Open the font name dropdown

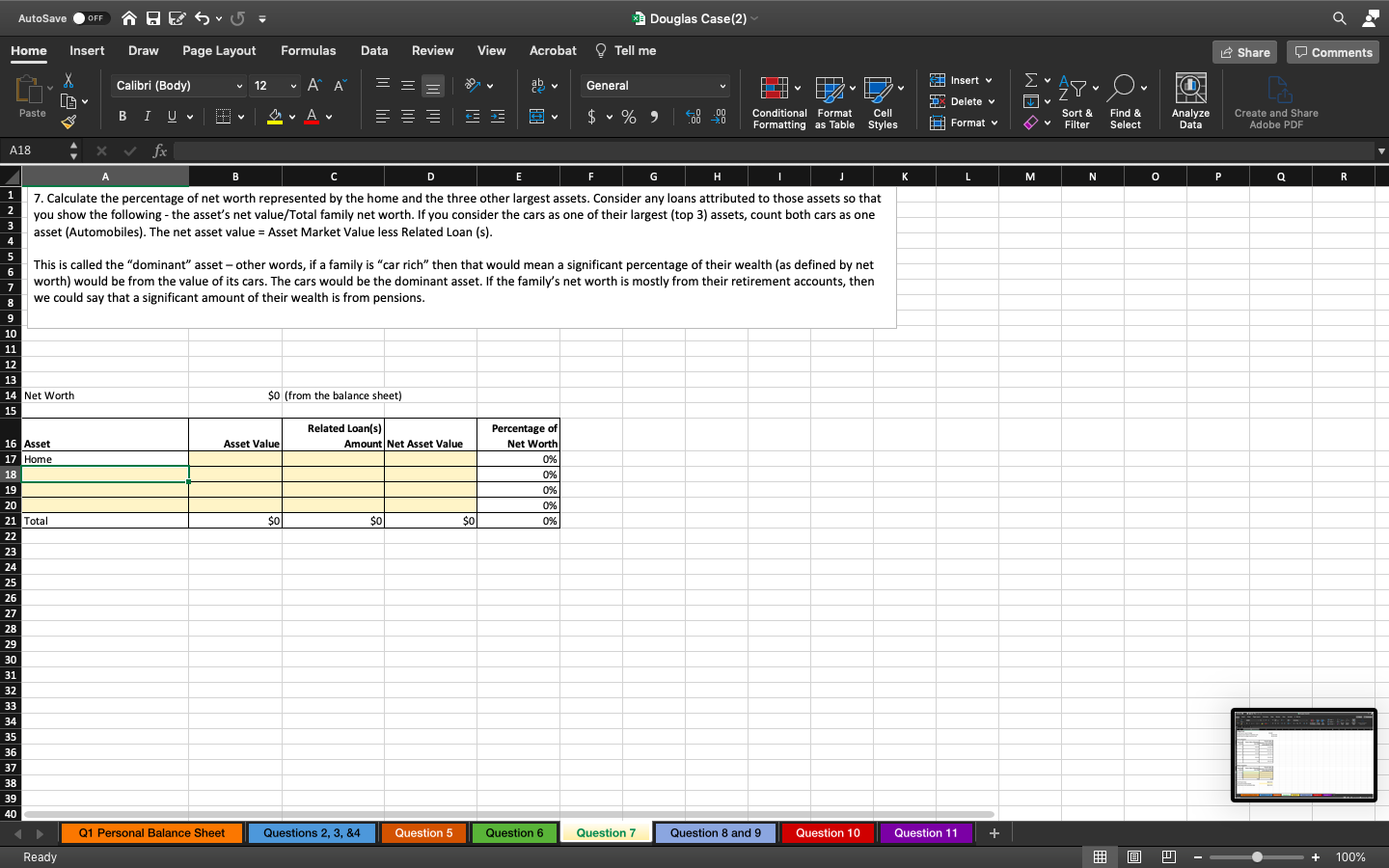tap(238, 86)
